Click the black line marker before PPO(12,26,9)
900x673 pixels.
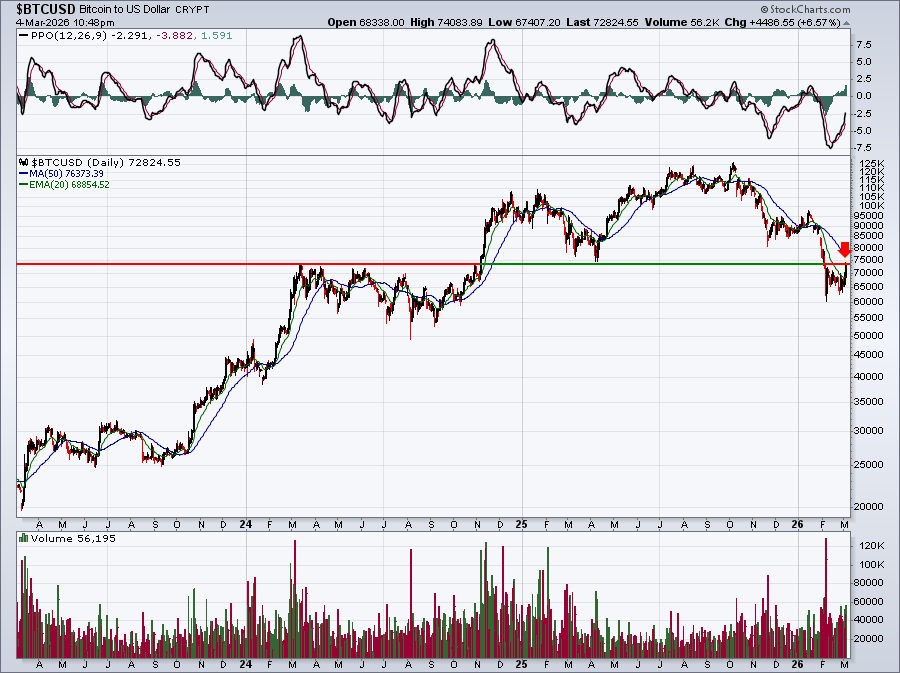tap(23, 36)
